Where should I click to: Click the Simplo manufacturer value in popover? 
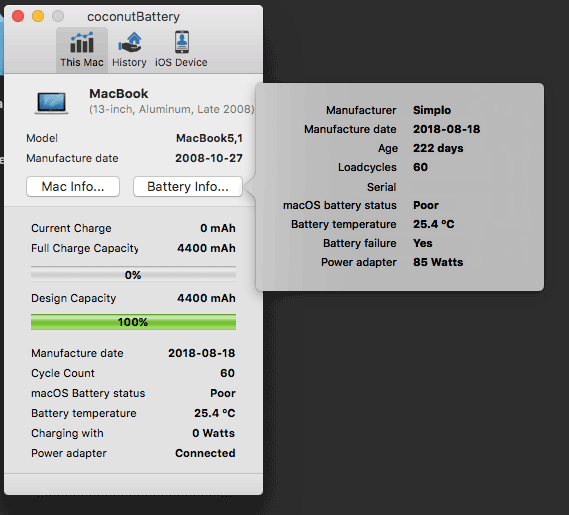pos(432,110)
